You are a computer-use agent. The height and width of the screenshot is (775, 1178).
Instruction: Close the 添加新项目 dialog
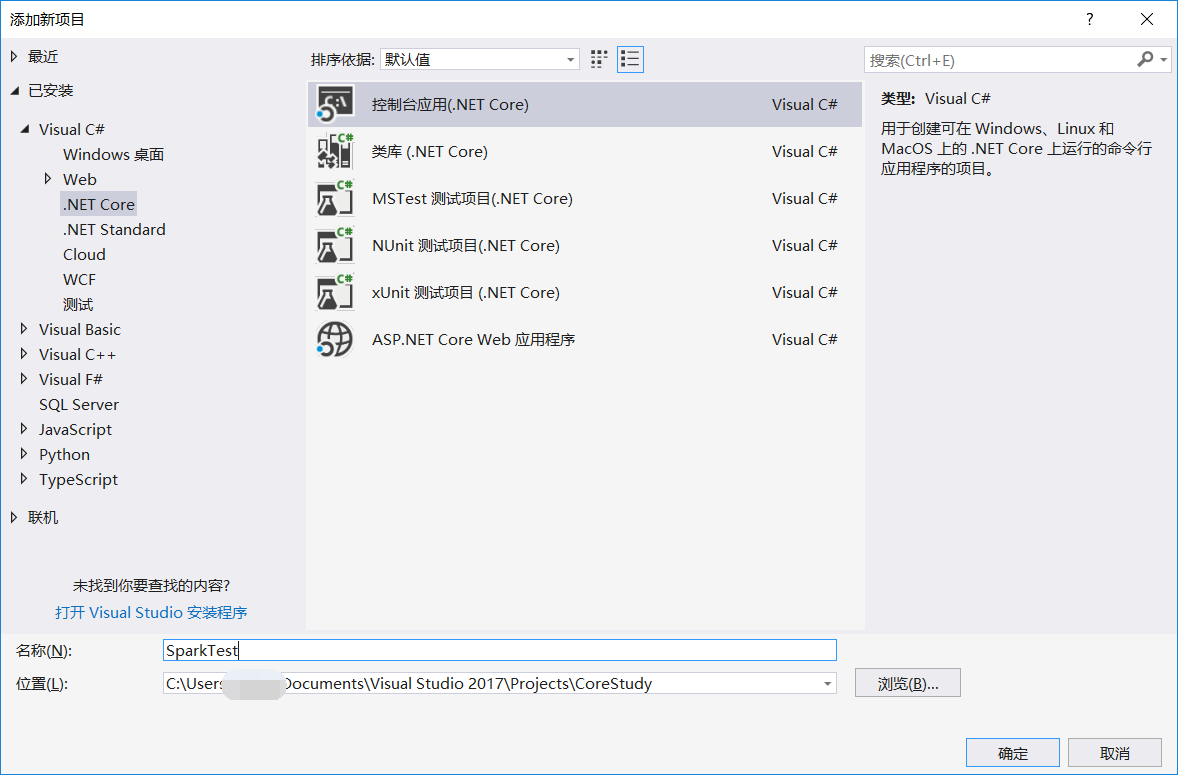(x=1146, y=20)
